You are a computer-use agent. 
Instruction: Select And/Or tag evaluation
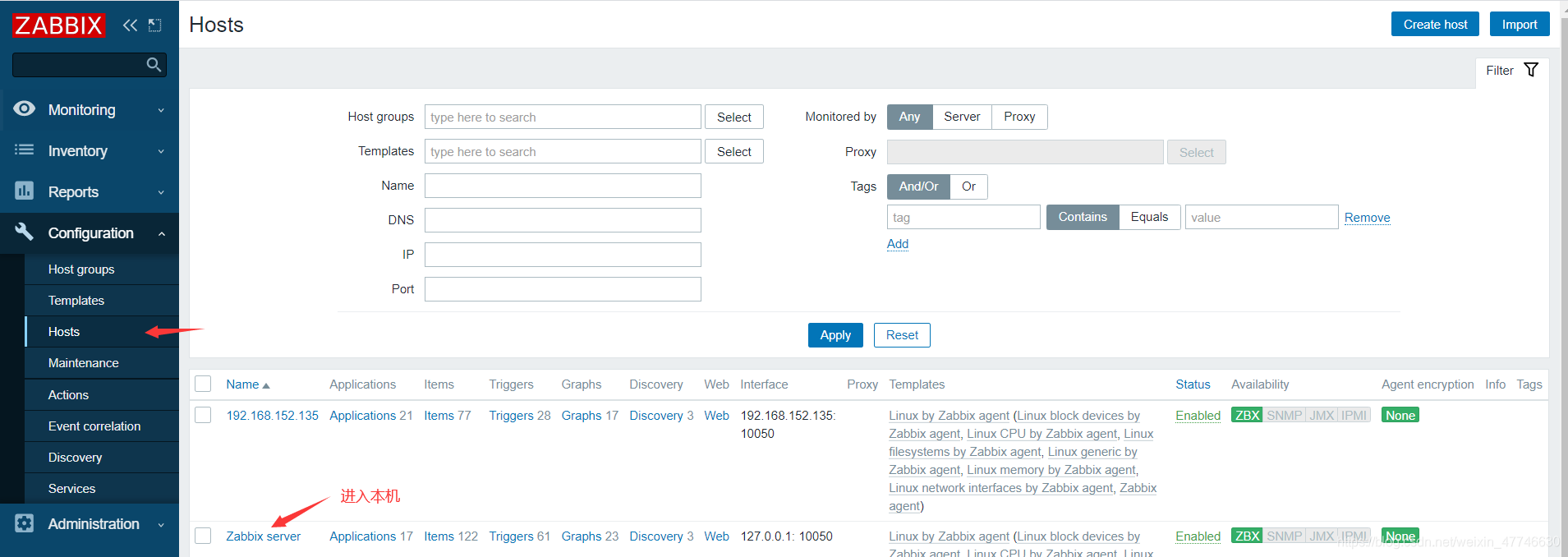[918, 186]
